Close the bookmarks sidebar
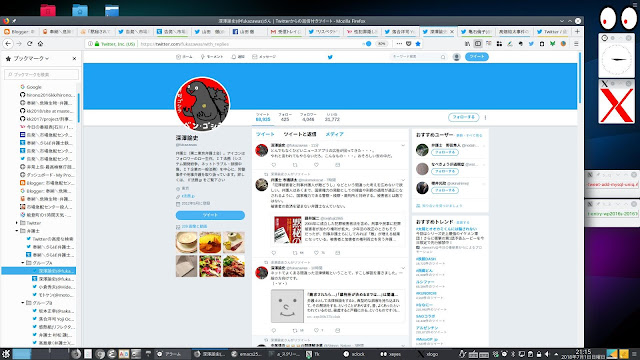The height and width of the screenshot is (360, 640). tap(74, 58)
